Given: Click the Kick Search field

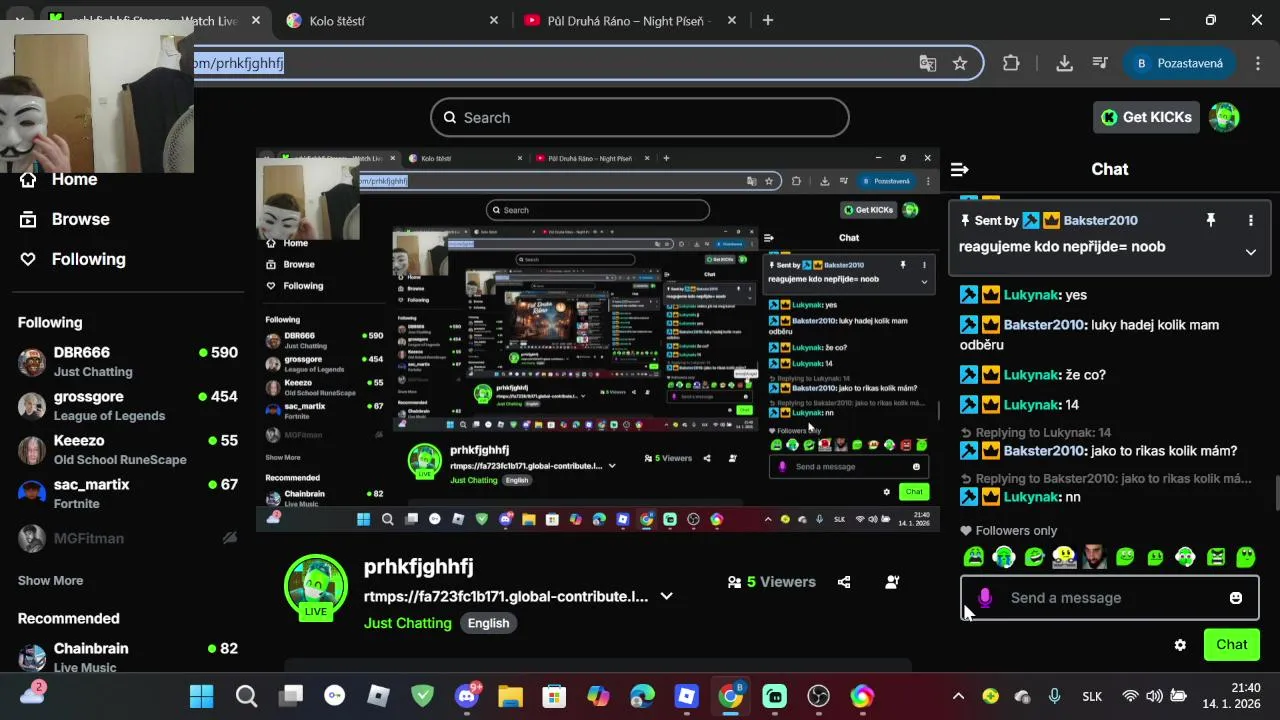Looking at the screenshot, I should pyautogui.click(x=640, y=117).
